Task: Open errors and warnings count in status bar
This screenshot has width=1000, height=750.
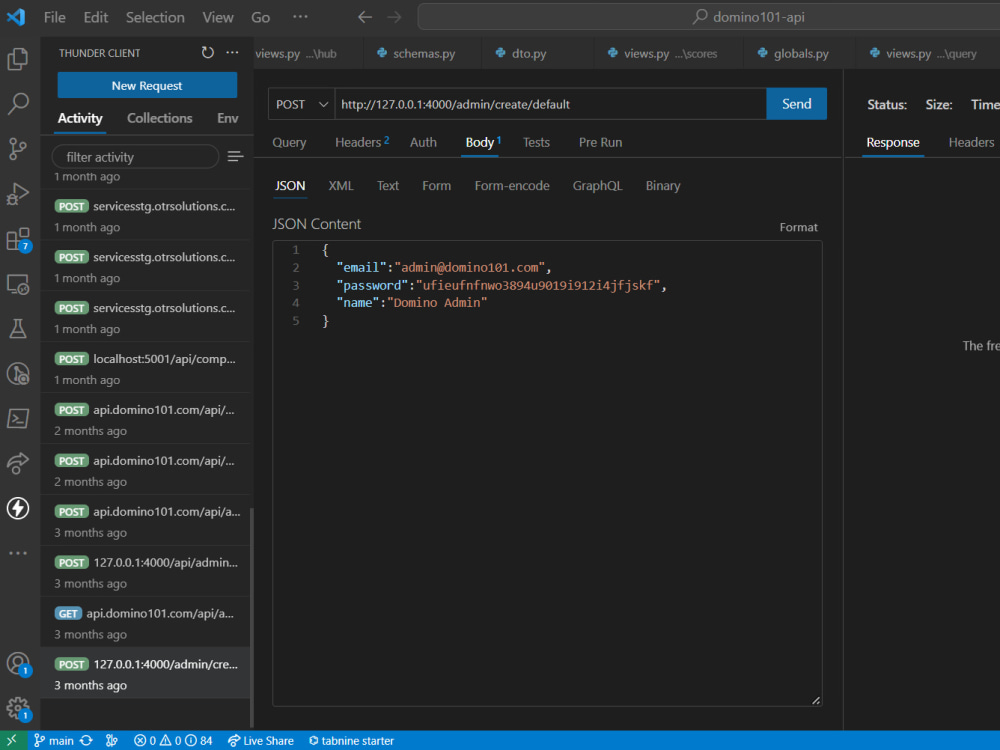Action: (173, 740)
